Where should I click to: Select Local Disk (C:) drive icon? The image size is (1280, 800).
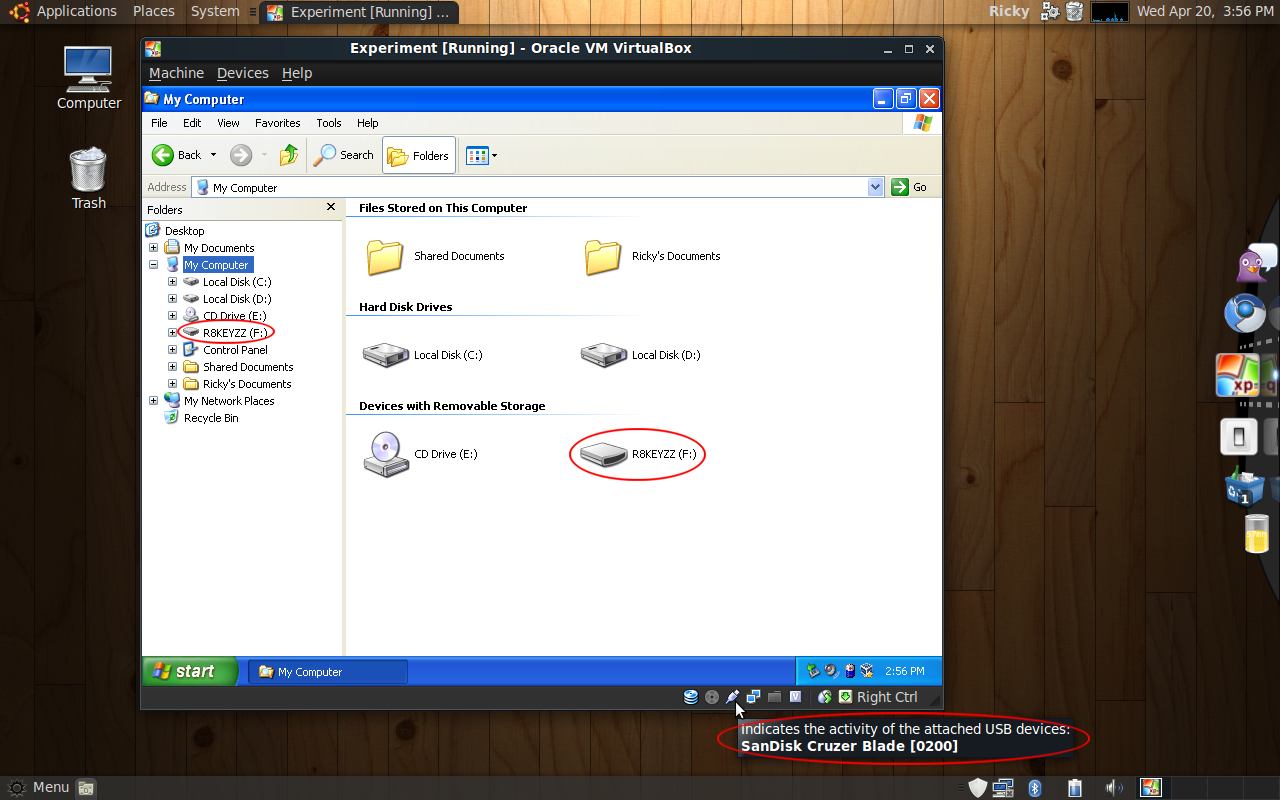point(385,354)
